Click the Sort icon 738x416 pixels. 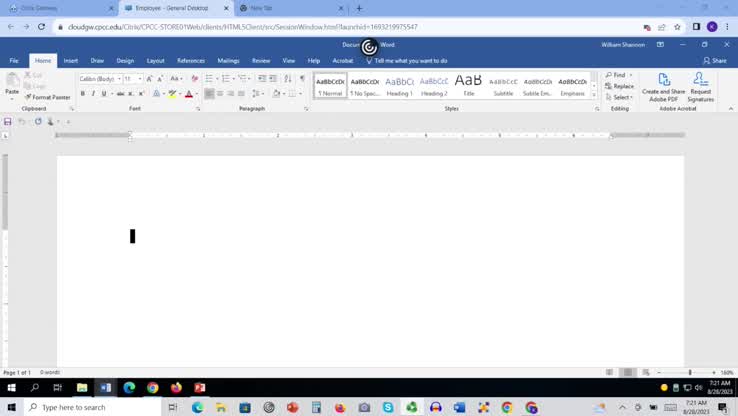point(288,79)
